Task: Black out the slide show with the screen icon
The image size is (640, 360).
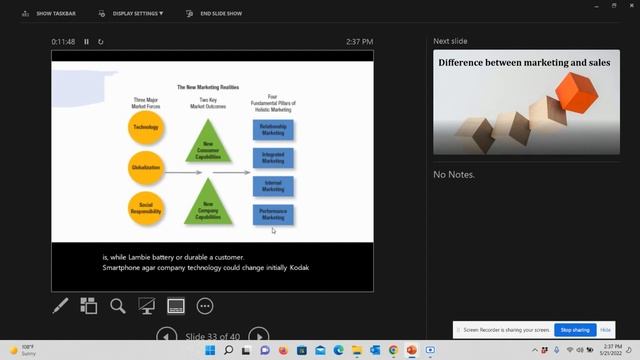Action: (x=147, y=306)
